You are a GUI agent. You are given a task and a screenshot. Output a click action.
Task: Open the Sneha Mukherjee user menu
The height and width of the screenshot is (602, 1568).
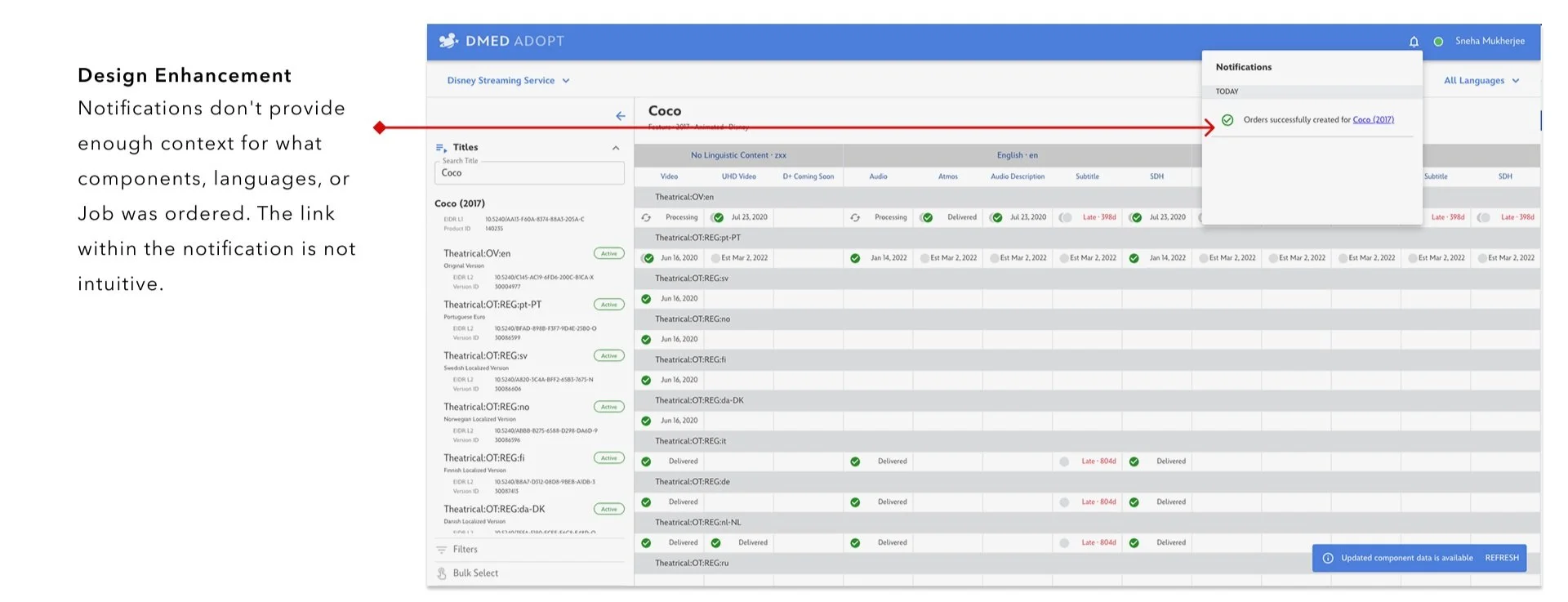[1490, 41]
